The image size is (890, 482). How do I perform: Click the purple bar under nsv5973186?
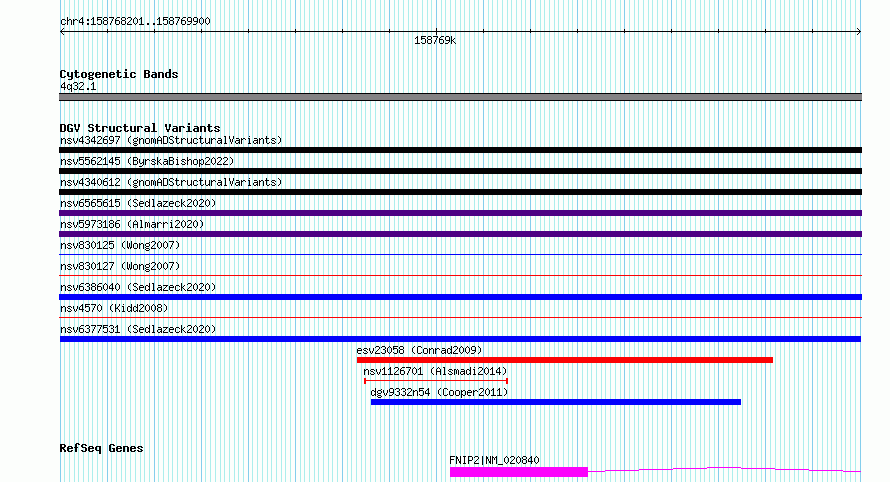coord(460,234)
